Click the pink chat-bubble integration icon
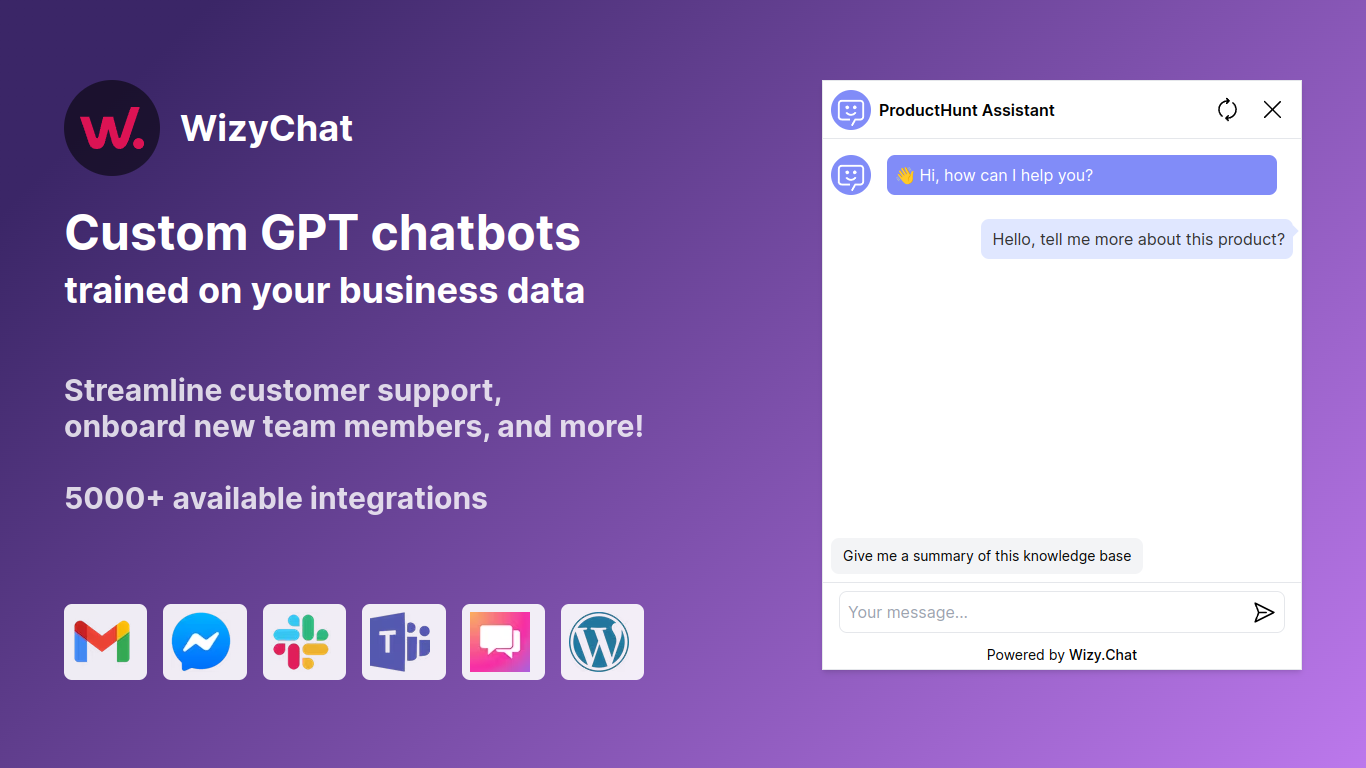 (503, 642)
